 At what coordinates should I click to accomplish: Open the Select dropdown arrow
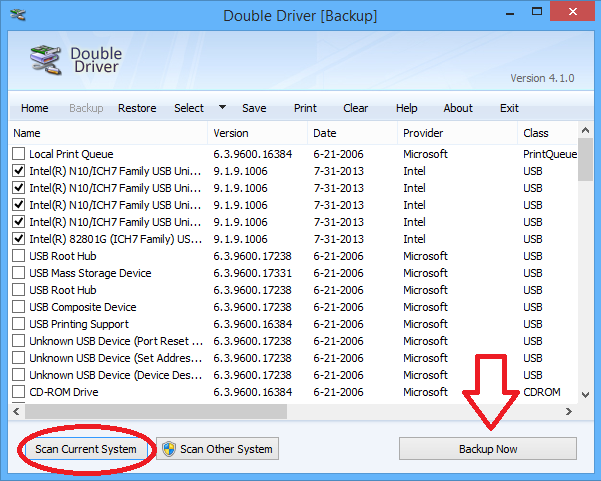point(222,107)
